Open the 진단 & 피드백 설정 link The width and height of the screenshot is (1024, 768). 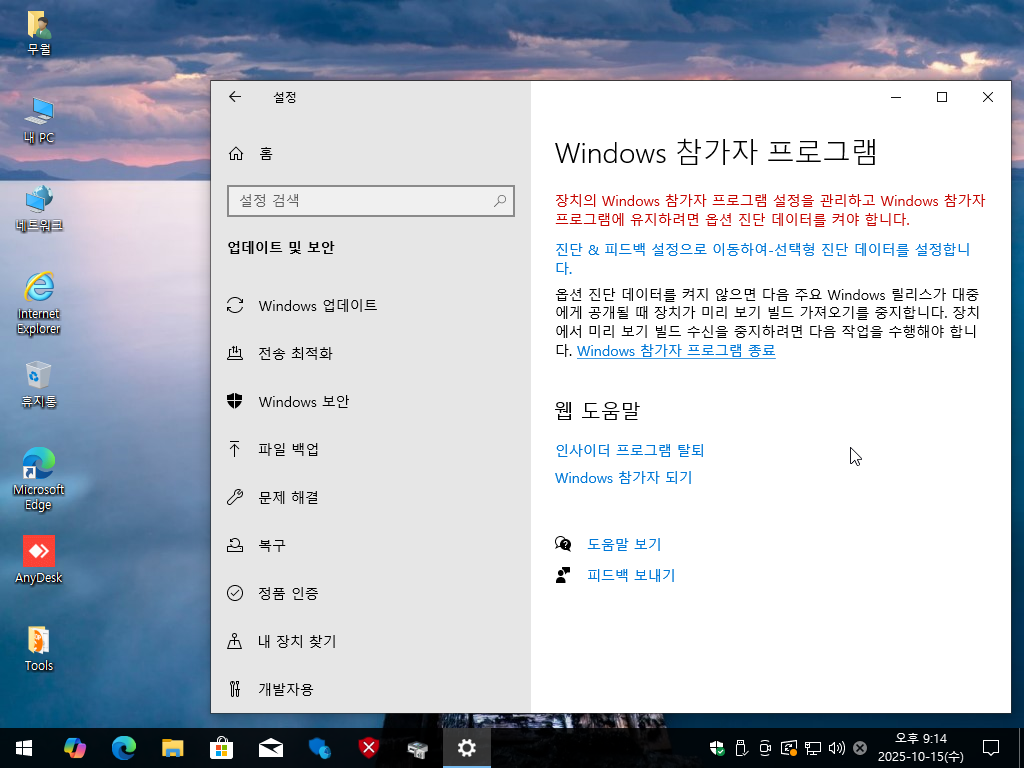(x=762, y=259)
